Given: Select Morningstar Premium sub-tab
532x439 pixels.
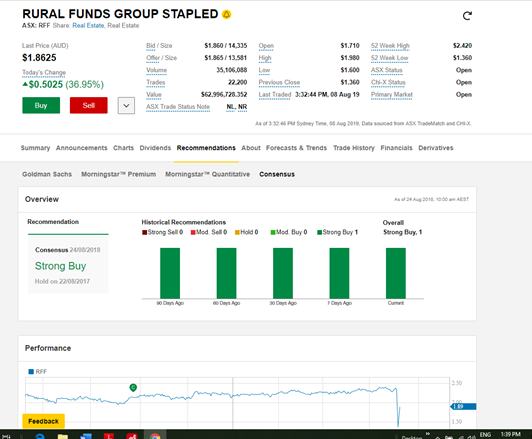Looking at the screenshot, I should click(118, 174).
